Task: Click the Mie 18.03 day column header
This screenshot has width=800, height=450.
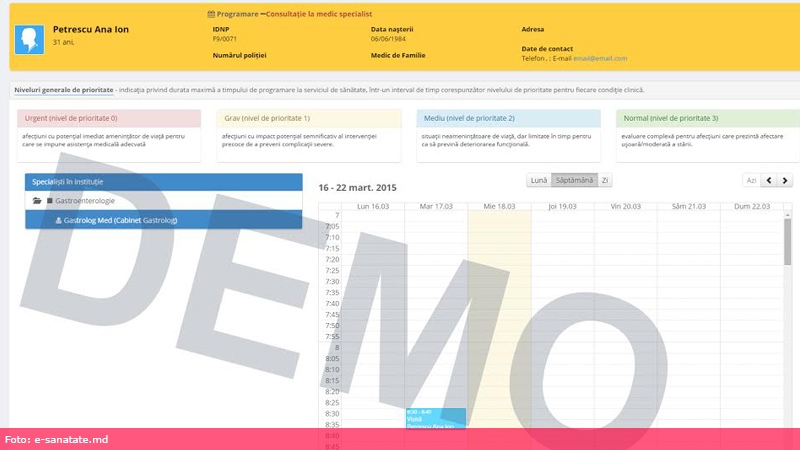Action: [498, 205]
